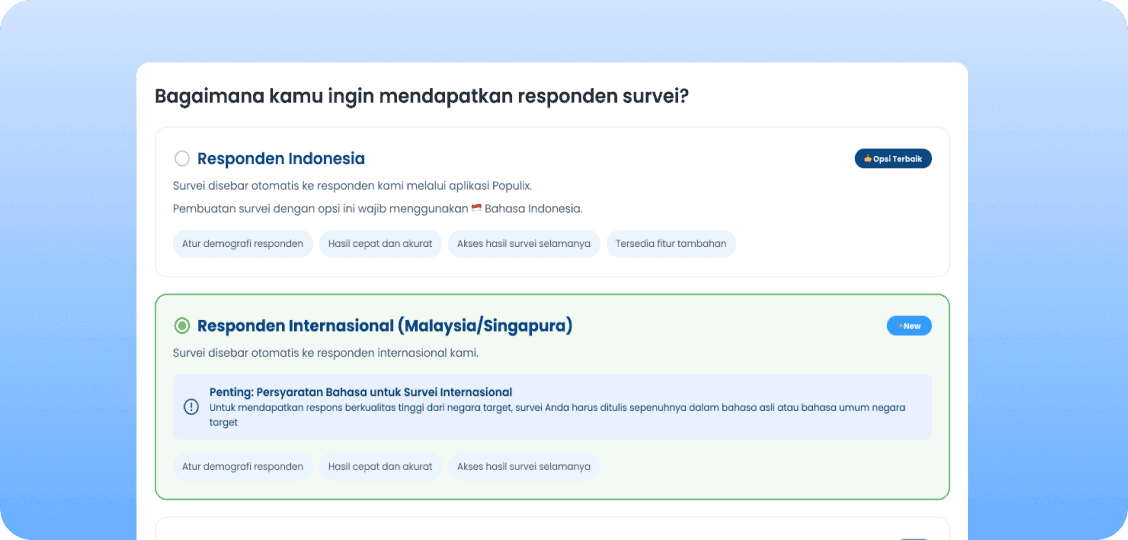Click the New badge
Screen dimensions: 1128x540
tap(909, 326)
